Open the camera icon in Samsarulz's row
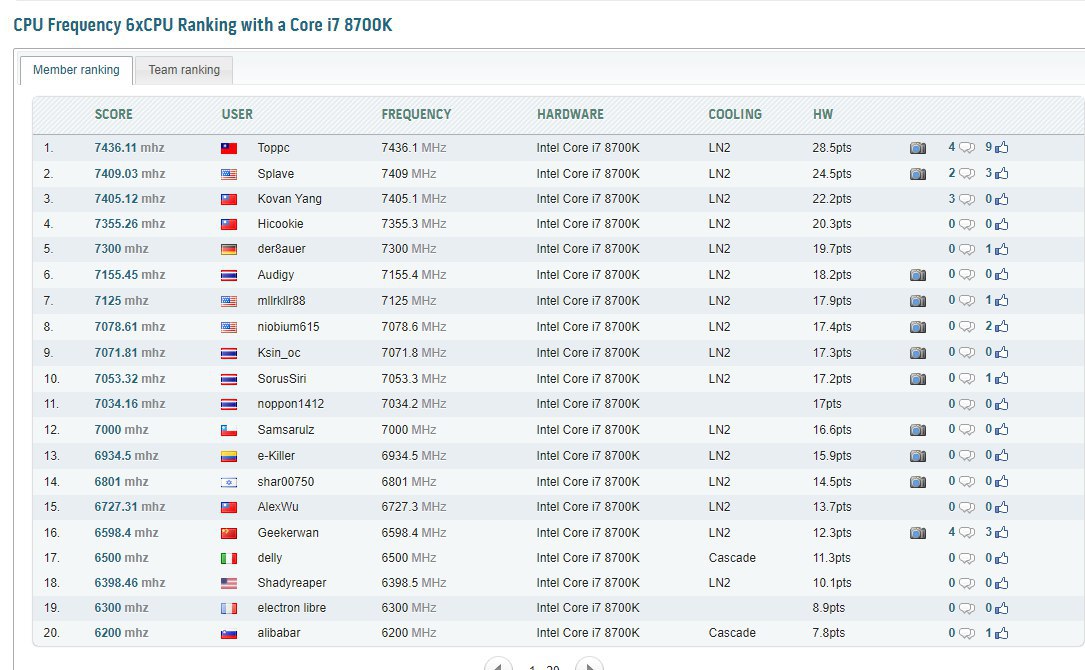1085x670 pixels. coord(918,430)
